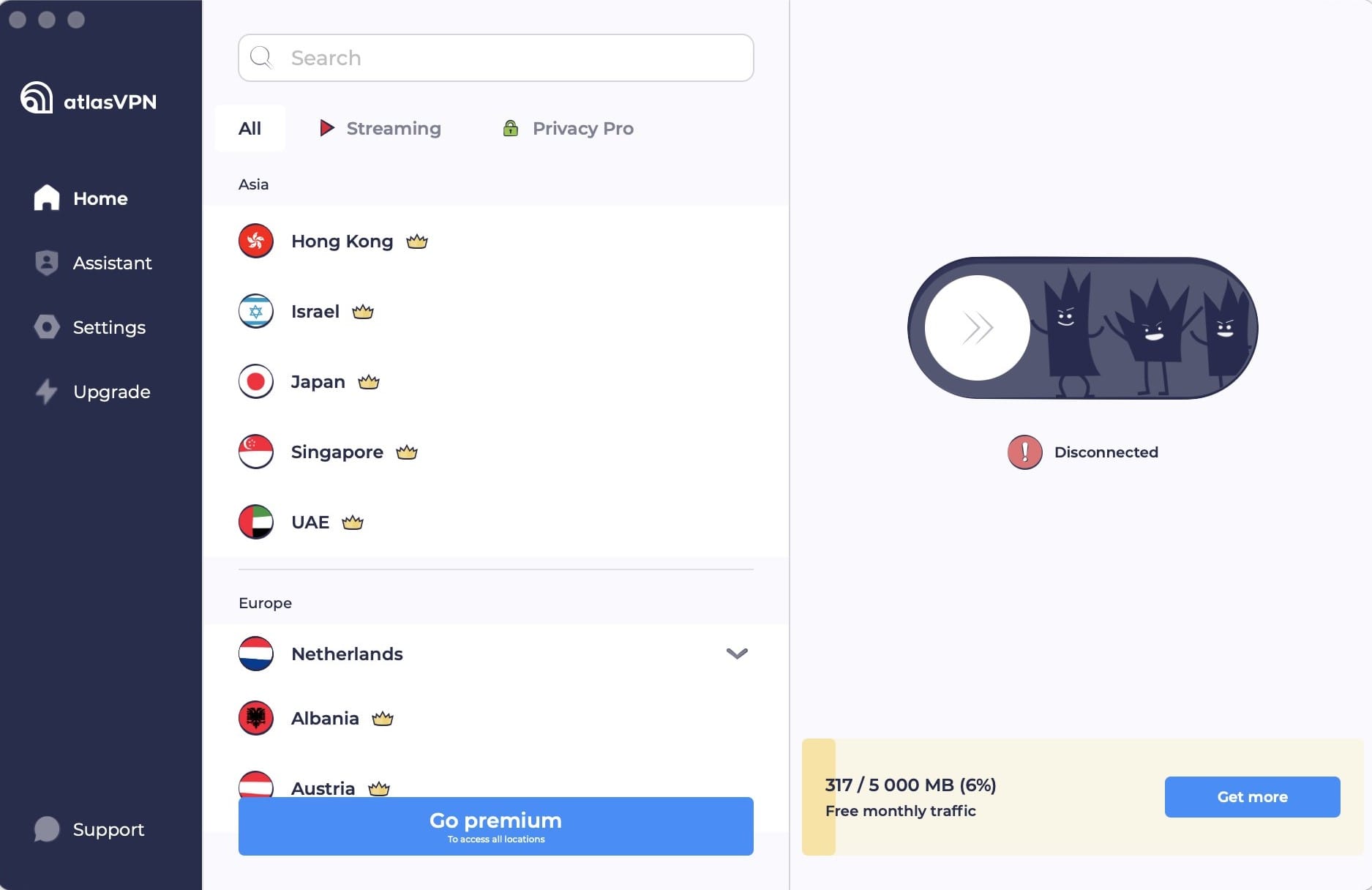Screen dimensions: 1372x890
Task: Switch to the Privacy Pro tab
Action: point(569,128)
